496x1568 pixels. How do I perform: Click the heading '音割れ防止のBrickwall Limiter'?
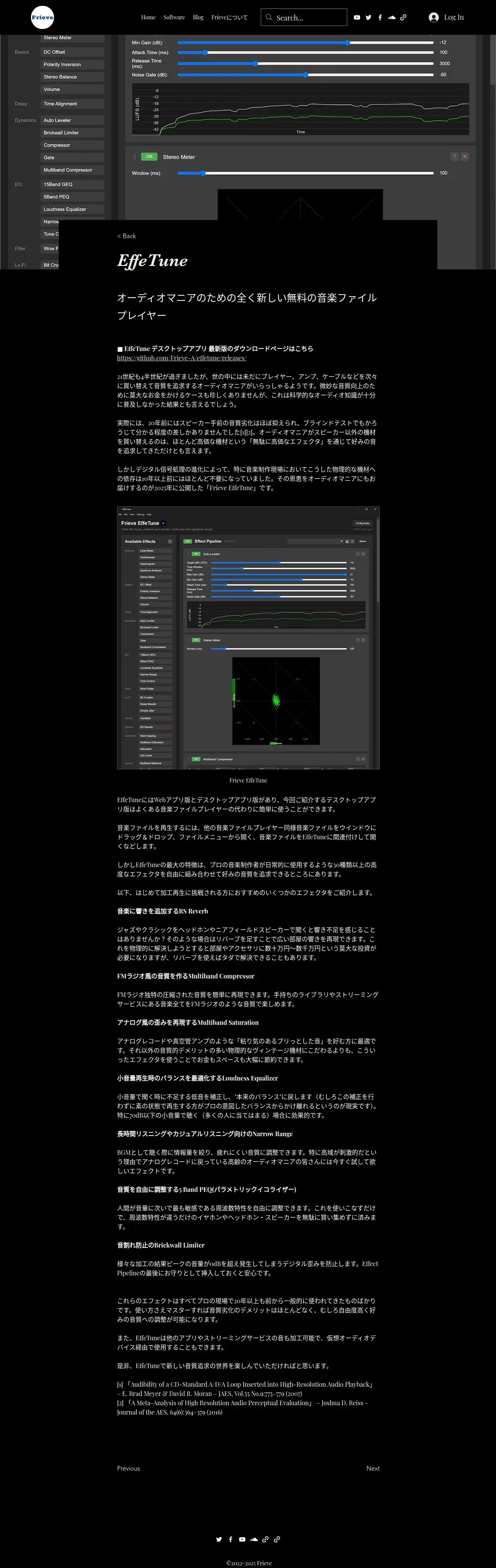point(161,1245)
